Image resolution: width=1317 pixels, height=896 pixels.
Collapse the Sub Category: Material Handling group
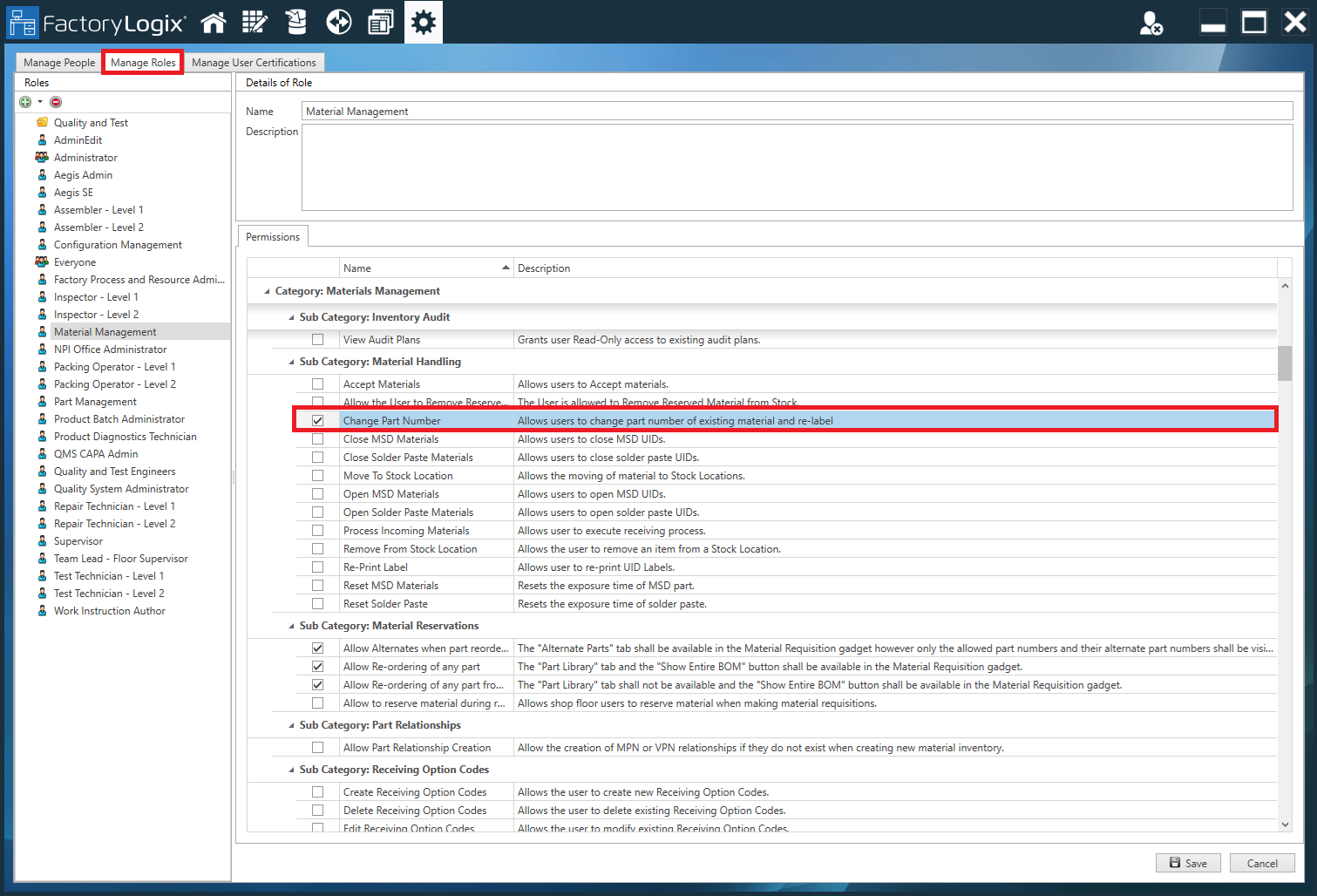290,361
